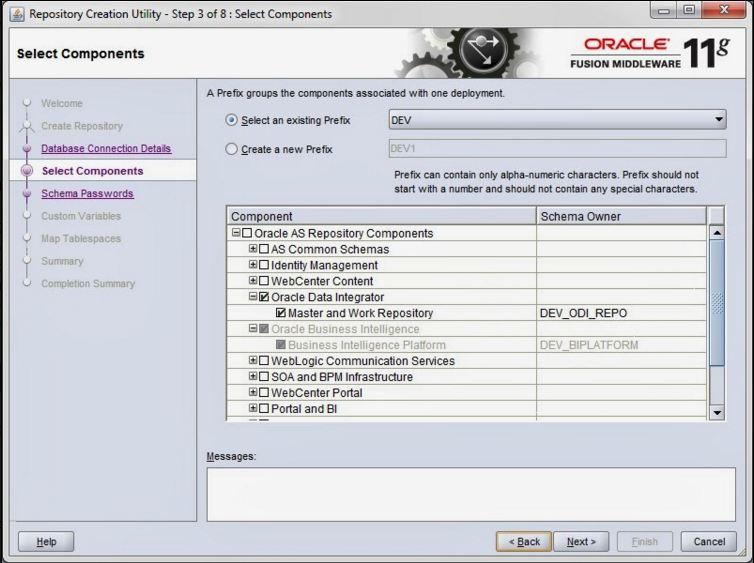This screenshot has height=563, width=754.
Task: Check the Portal and BI checkbox
Action: click(264, 408)
